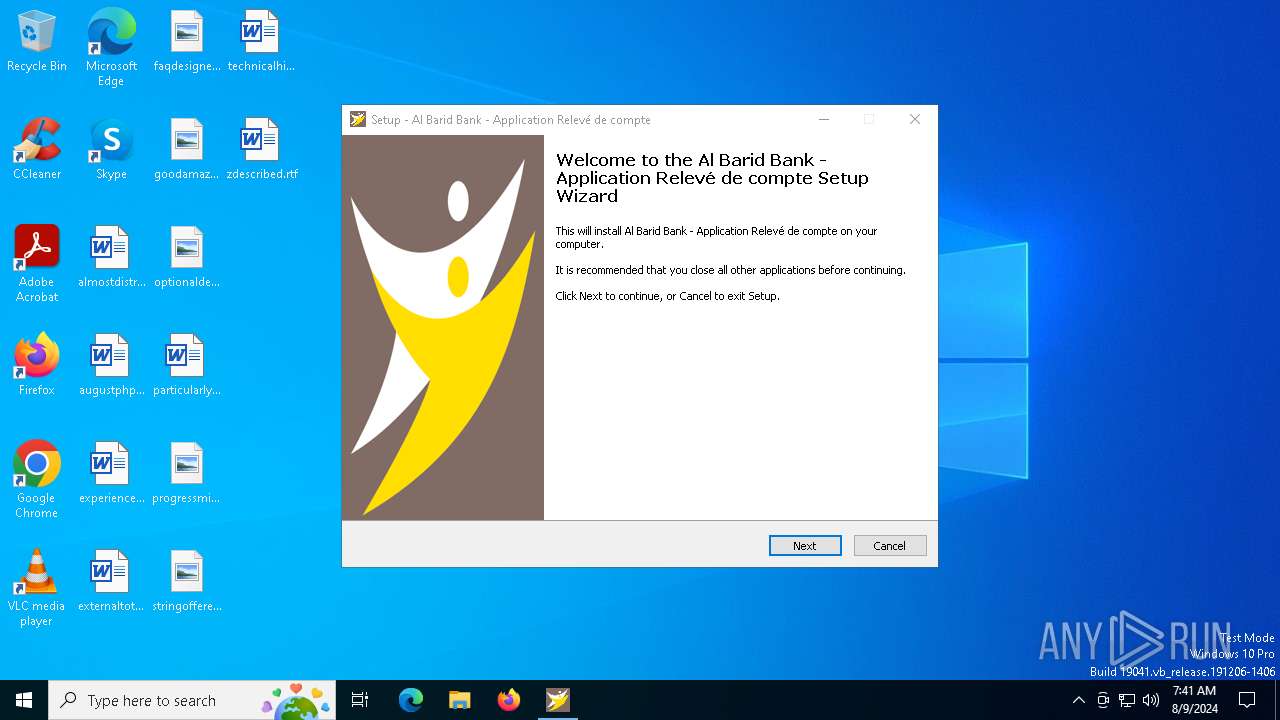Viewport: 1280px width, 720px height.
Task: Cancel the Al Barid Bank setup
Action: (890, 545)
